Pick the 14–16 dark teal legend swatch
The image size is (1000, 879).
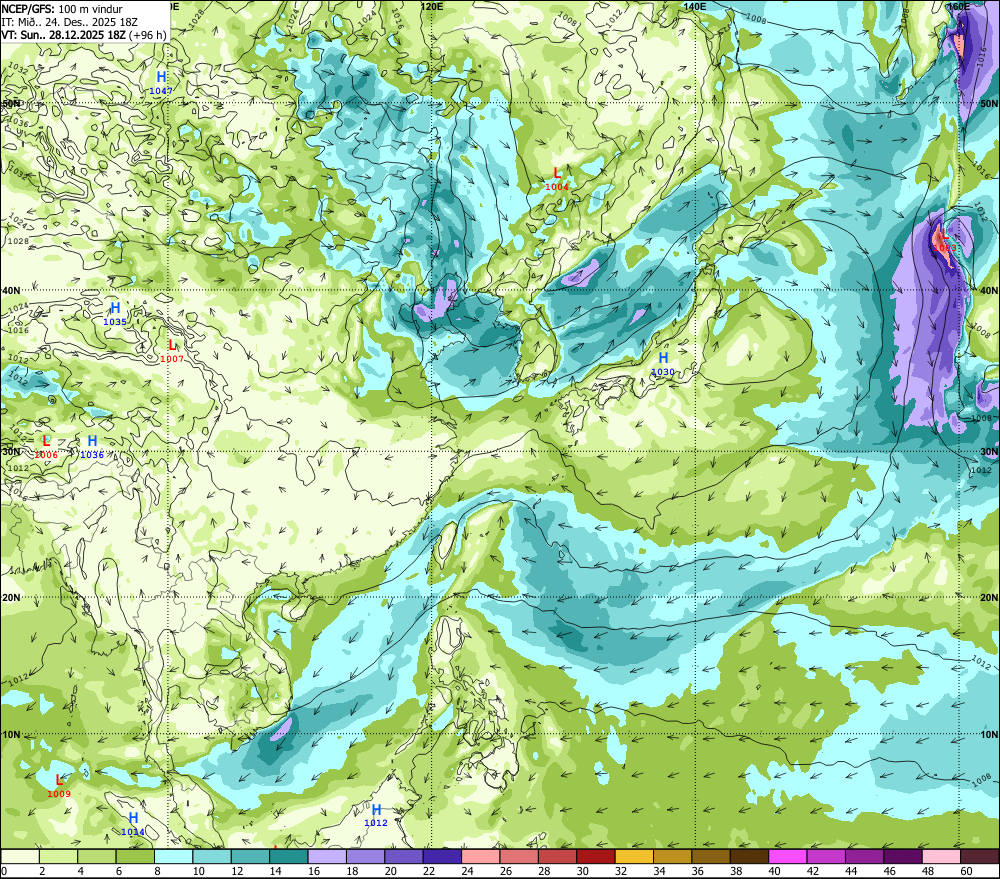pos(288,857)
